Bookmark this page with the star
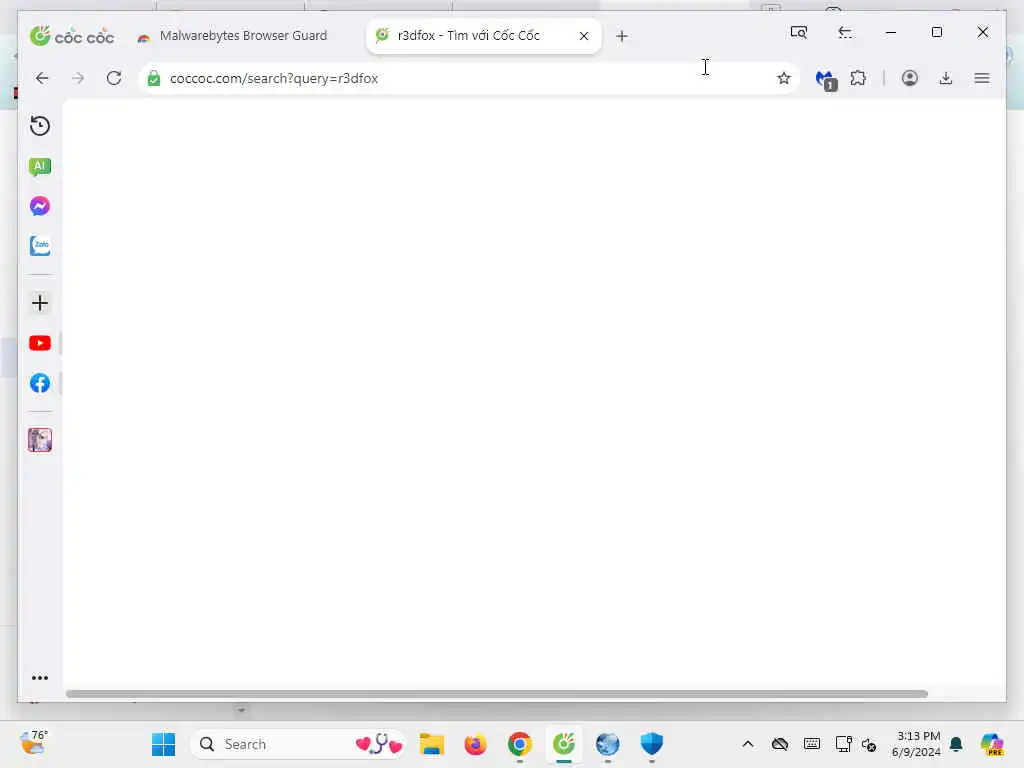Viewport: 1024px width, 768px height. tap(784, 78)
